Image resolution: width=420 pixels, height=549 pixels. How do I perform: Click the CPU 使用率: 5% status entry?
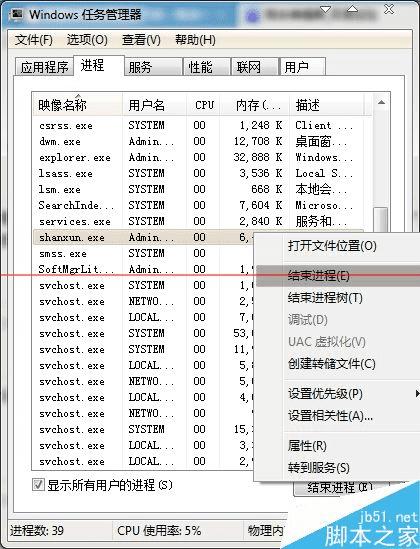[159, 530]
